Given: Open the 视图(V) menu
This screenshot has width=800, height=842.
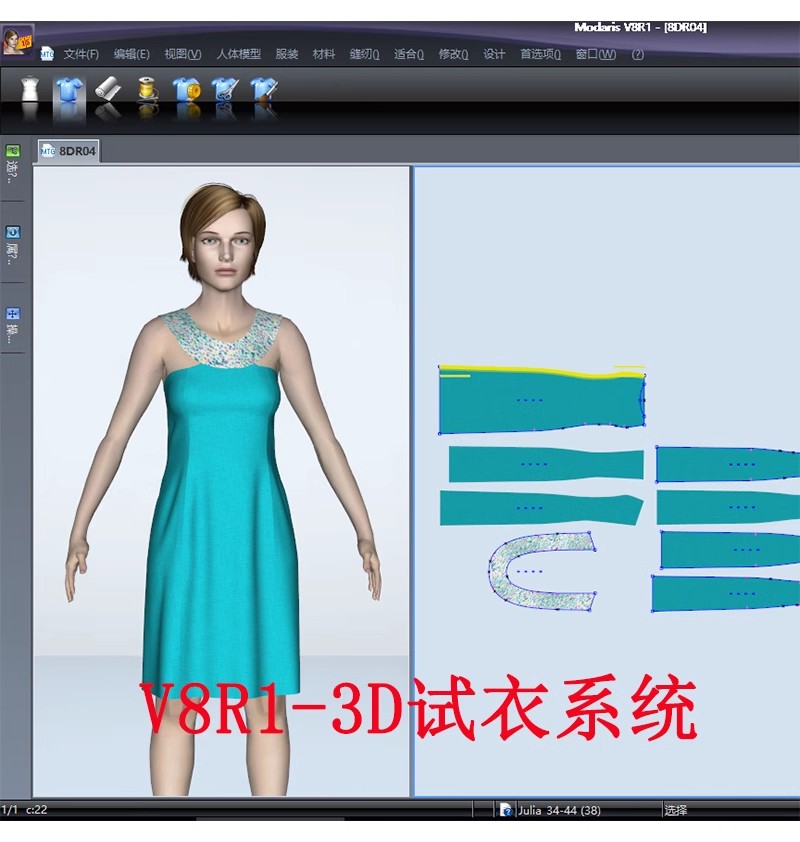Looking at the screenshot, I should (x=183, y=54).
